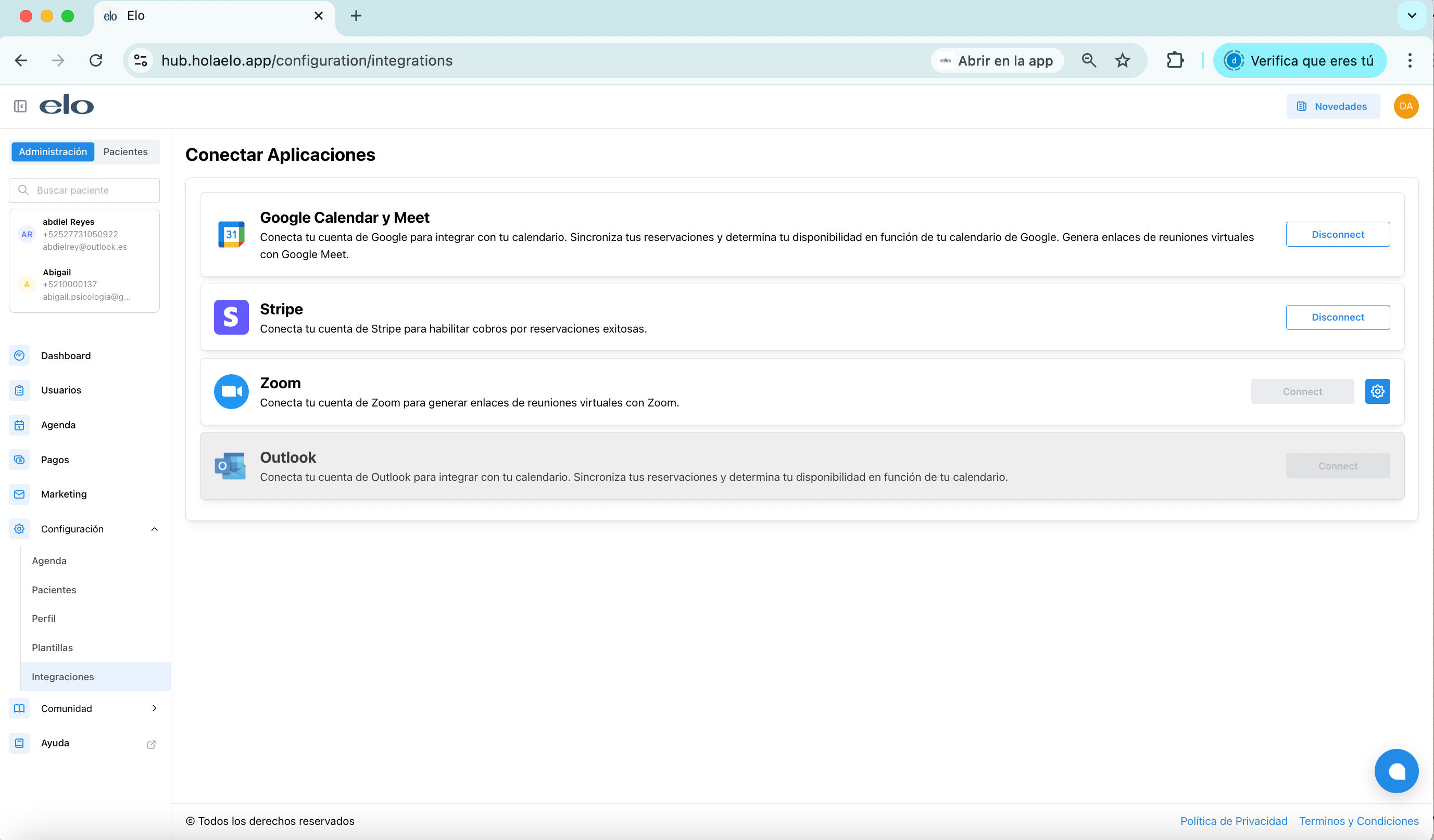
Task: Switch to the Pacientes toggle tab
Action: (x=125, y=152)
